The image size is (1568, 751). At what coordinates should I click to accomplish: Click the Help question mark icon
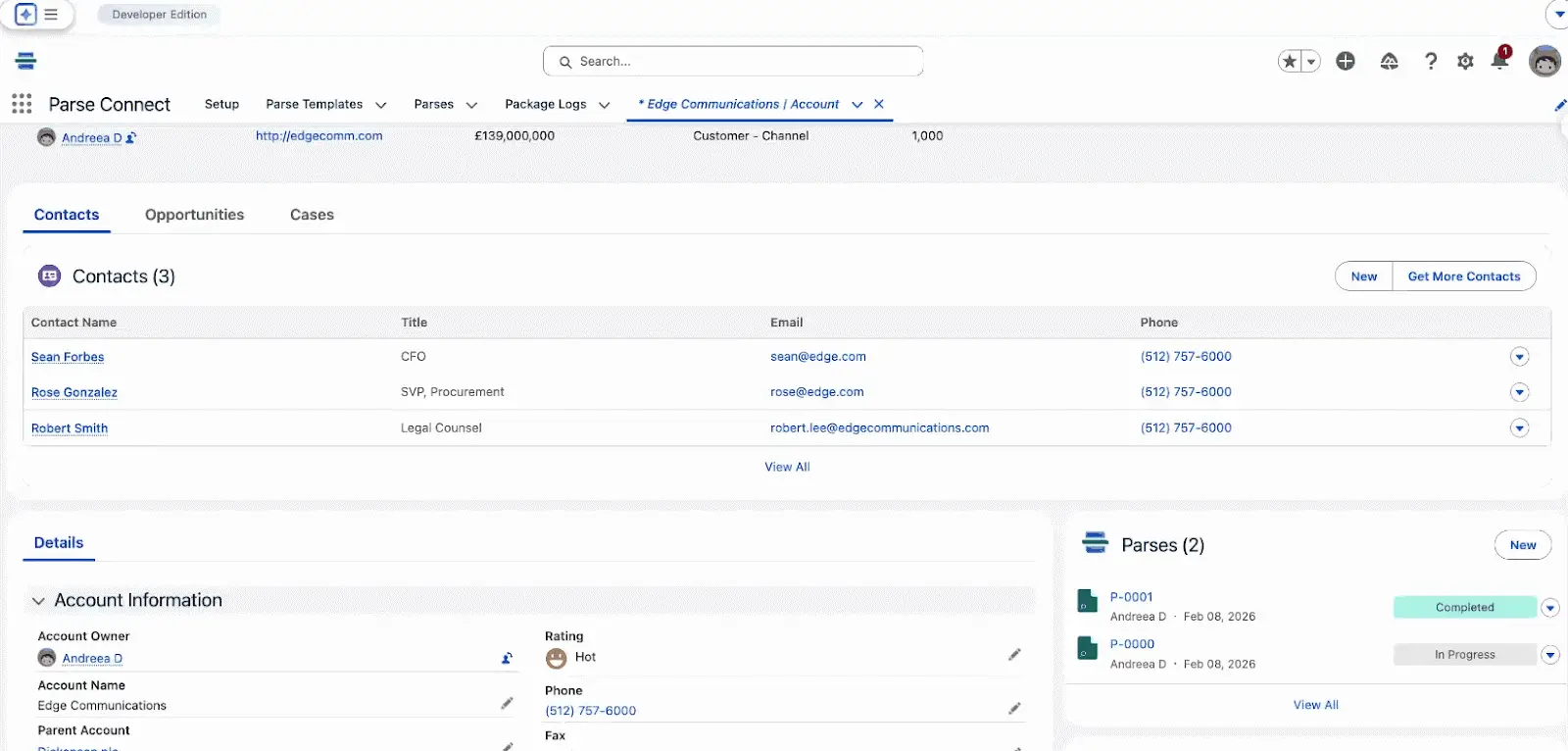pyautogui.click(x=1431, y=62)
